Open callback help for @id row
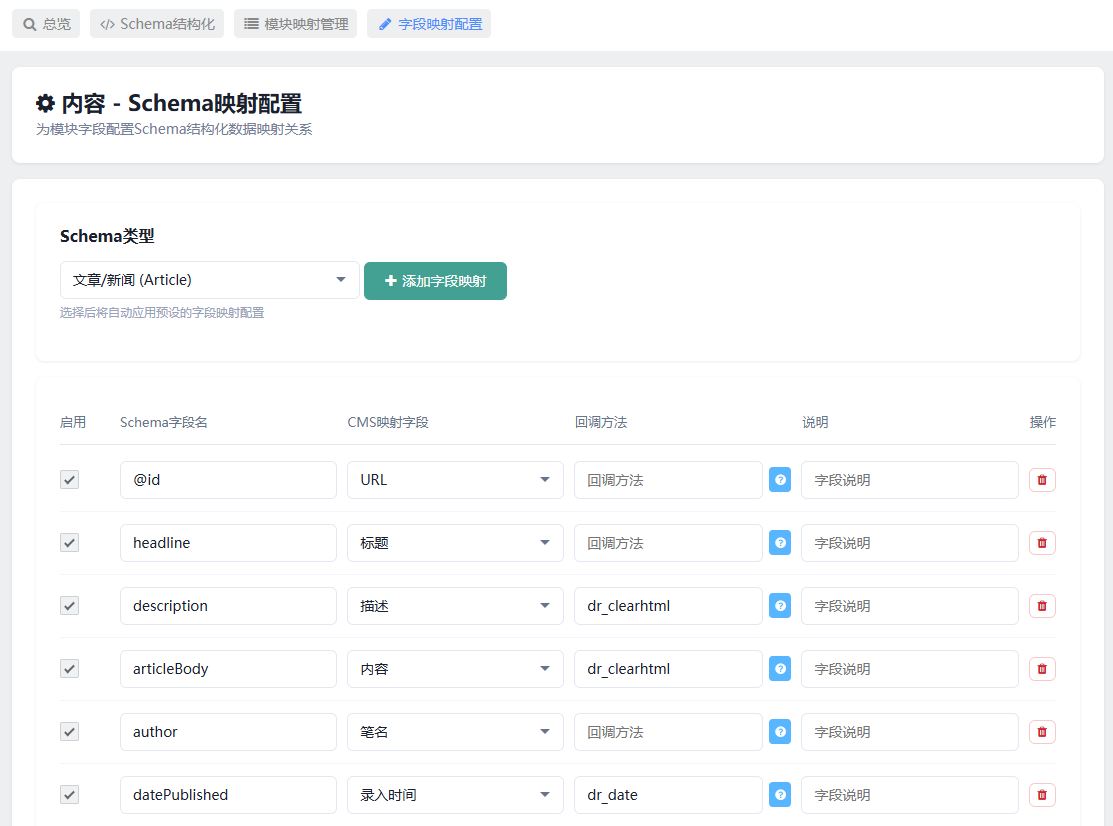This screenshot has height=826, width=1113. [x=780, y=480]
